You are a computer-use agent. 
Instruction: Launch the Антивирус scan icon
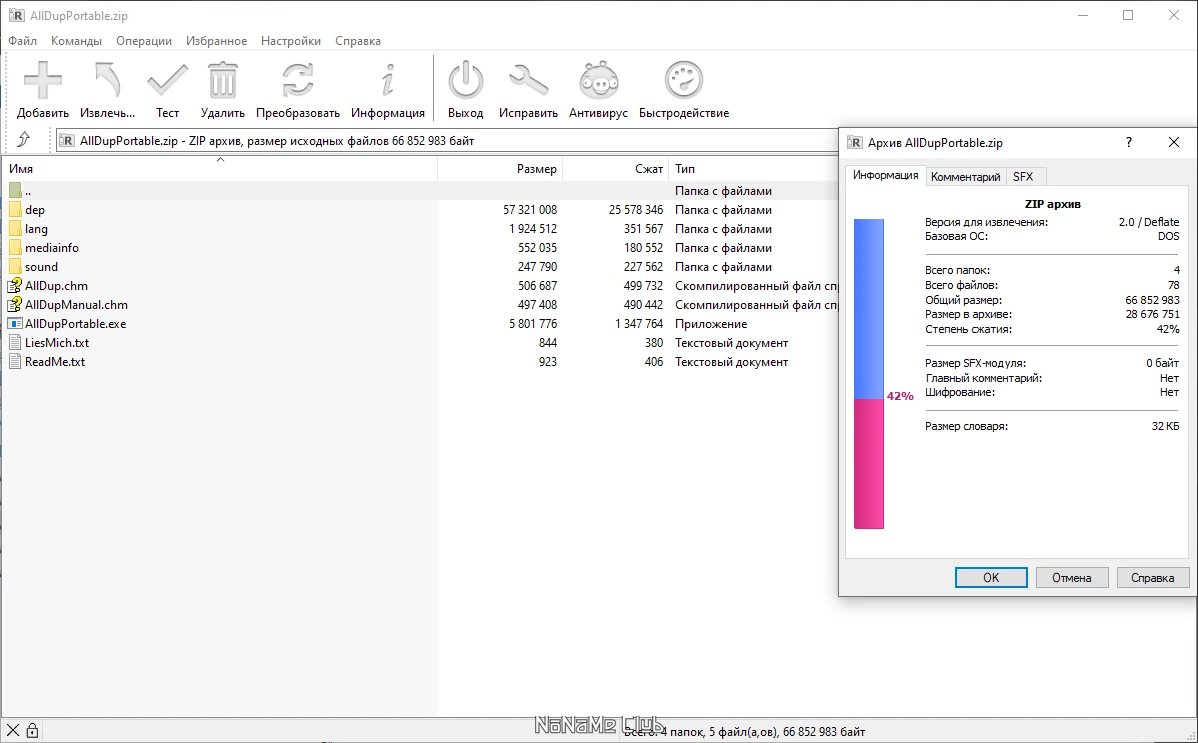click(598, 81)
